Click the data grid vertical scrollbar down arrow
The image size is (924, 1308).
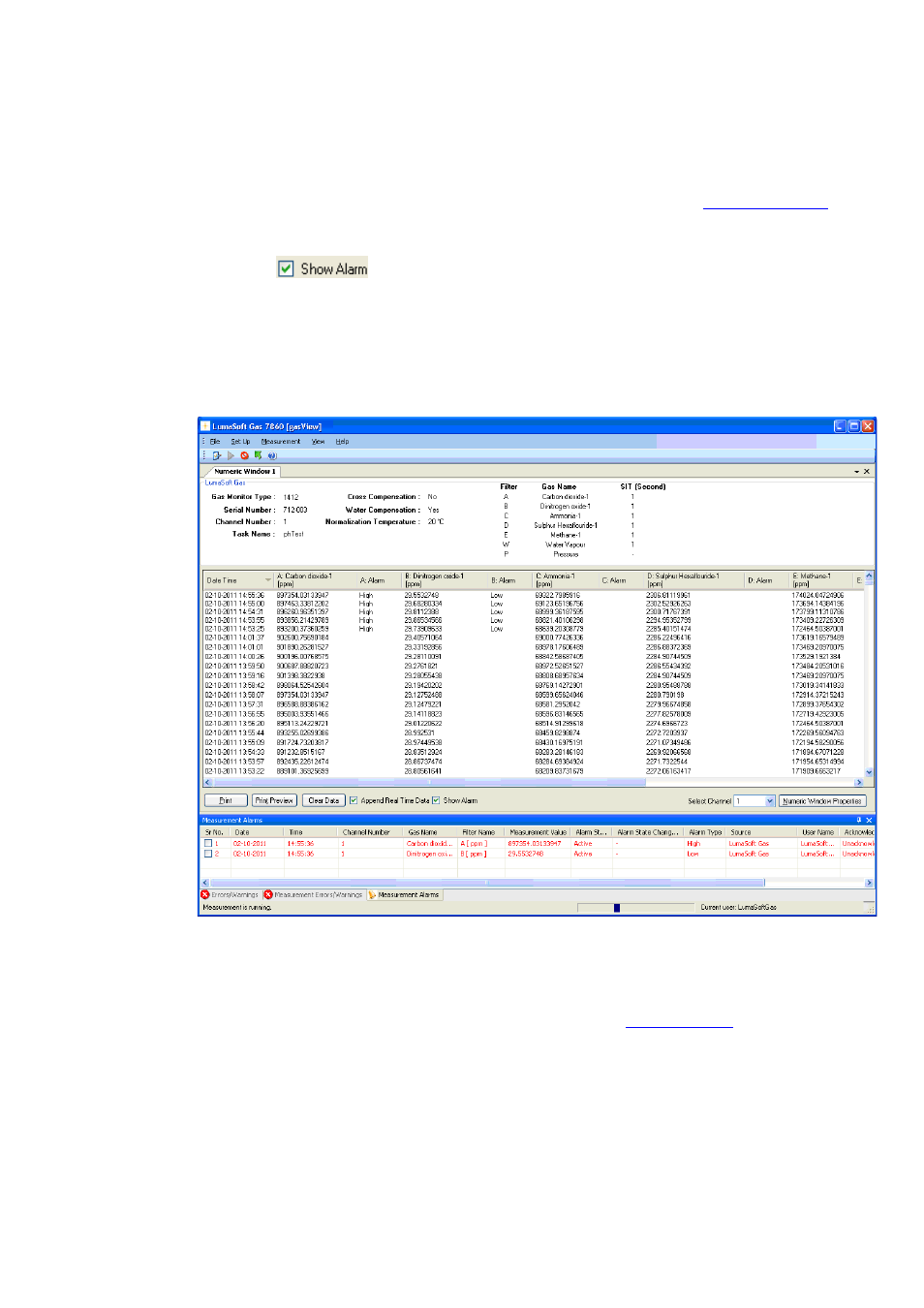click(869, 772)
